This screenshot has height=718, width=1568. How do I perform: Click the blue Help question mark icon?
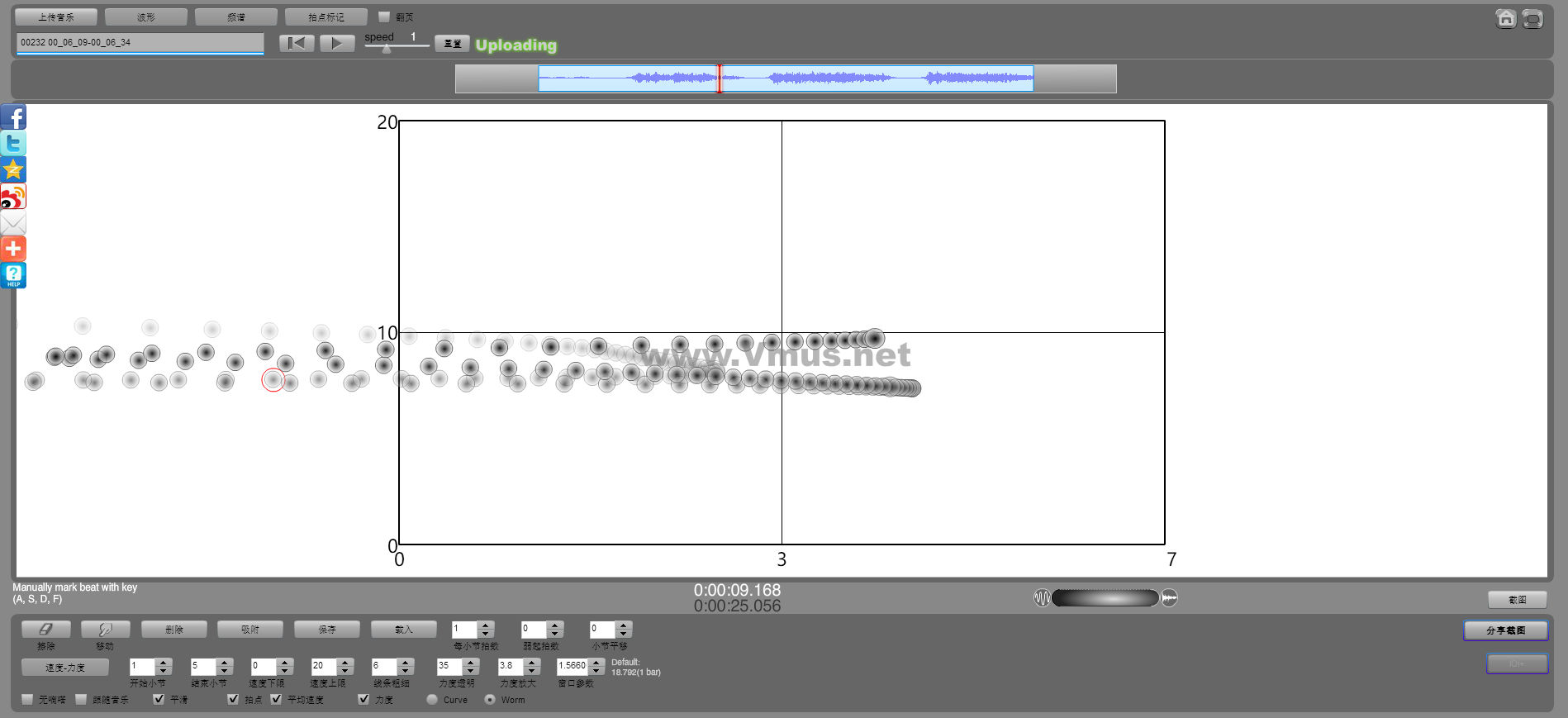[x=13, y=275]
